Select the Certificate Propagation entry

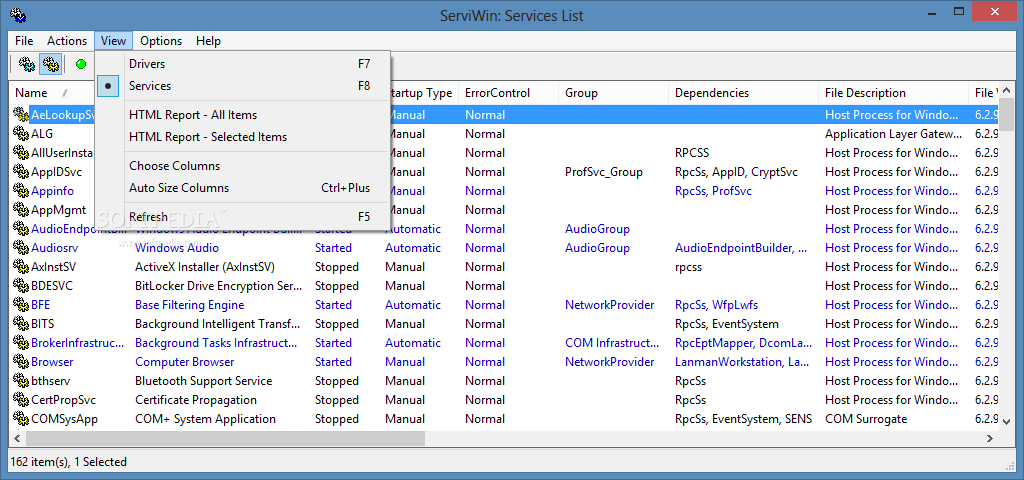pos(196,399)
